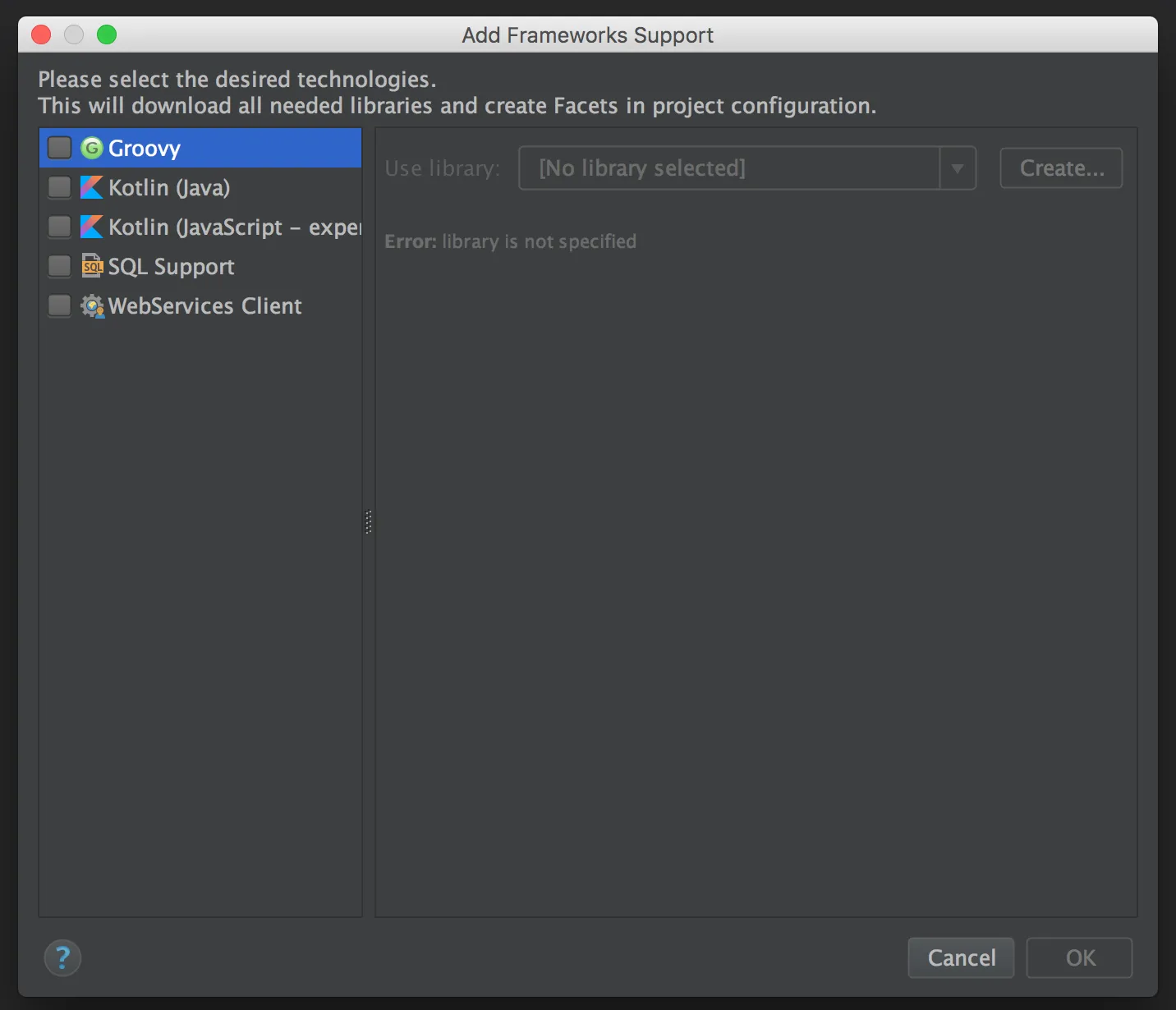Image resolution: width=1176 pixels, height=1010 pixels.
Task: Click the Create... library button
Action: tap(1061, 168)
